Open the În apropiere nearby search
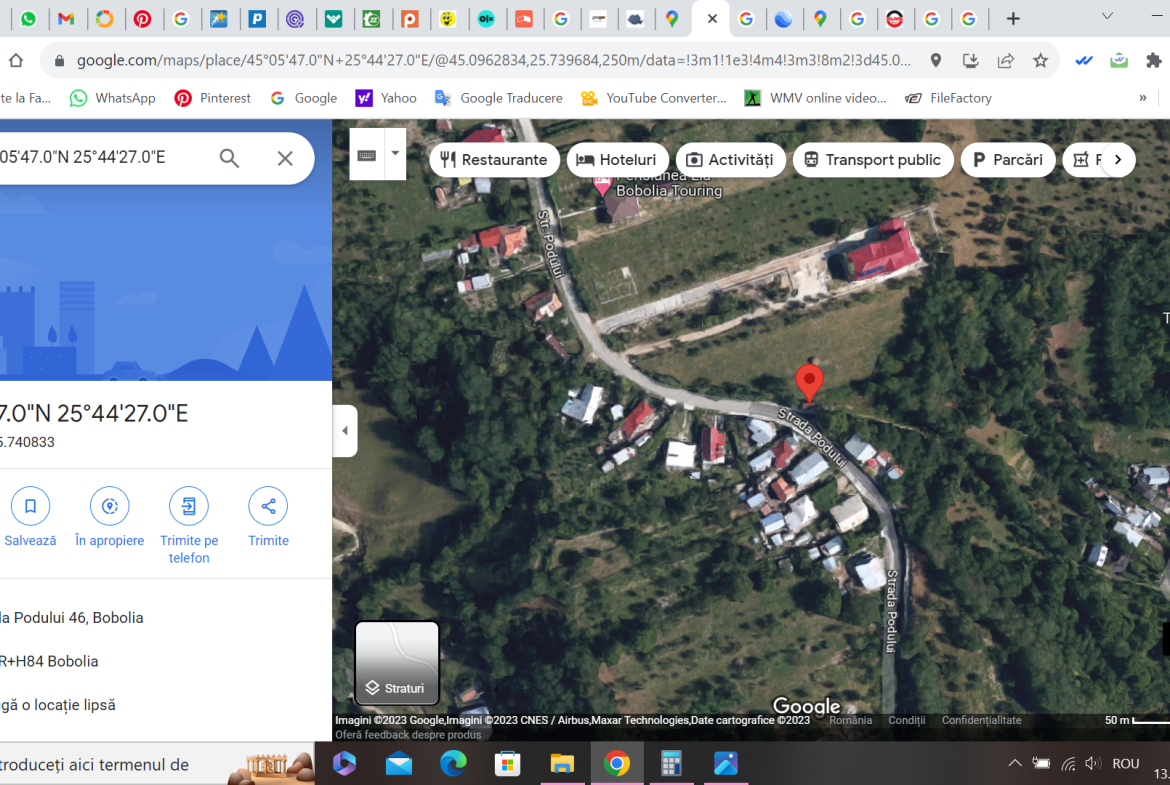 point(109,507)
